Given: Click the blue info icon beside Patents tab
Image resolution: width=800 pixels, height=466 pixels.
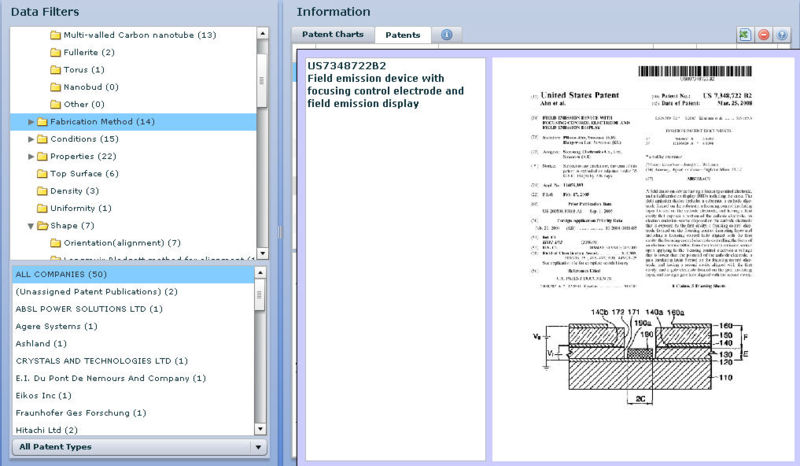Looking at the screenshot, I should click(446, 35).
